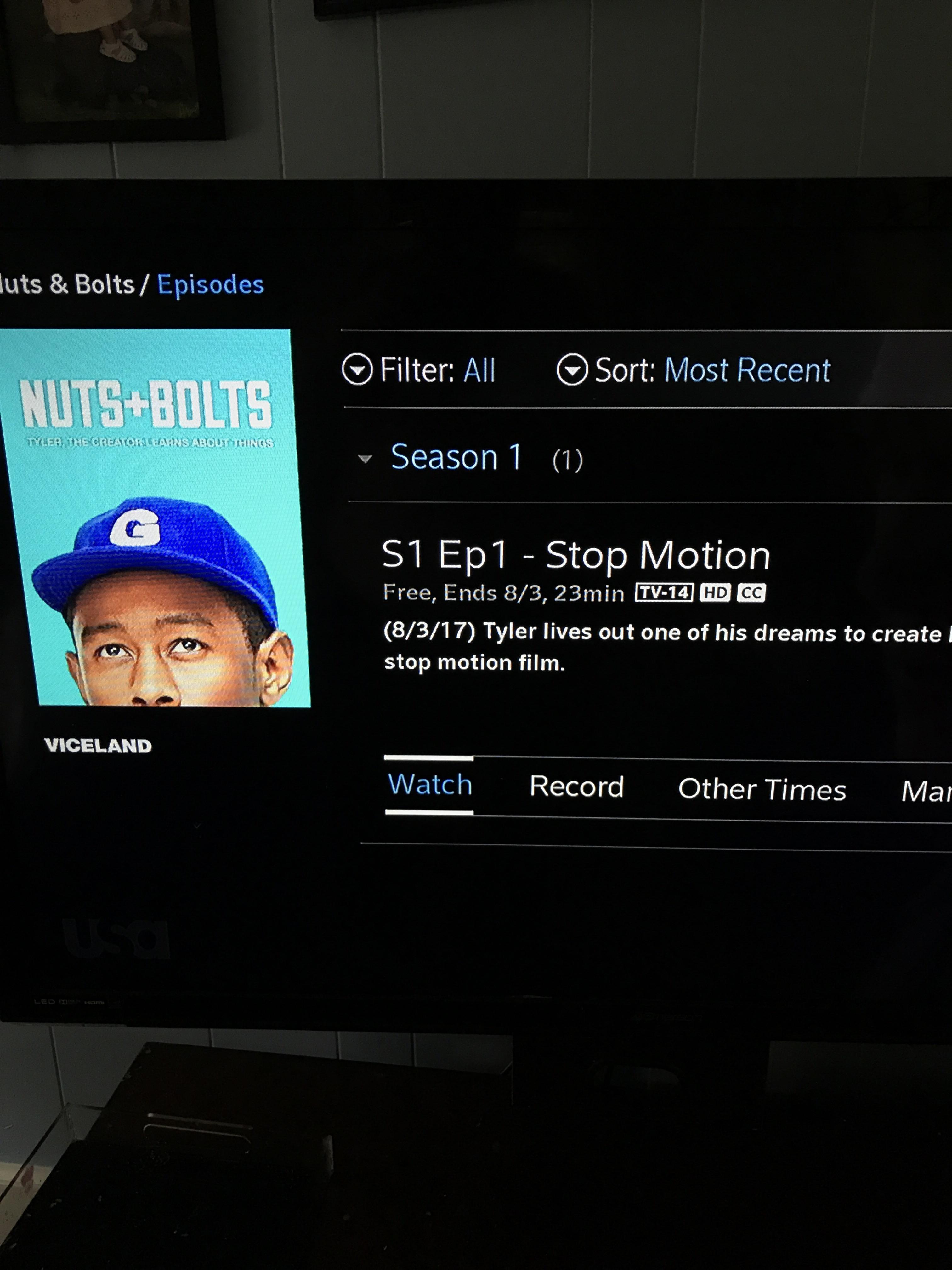
Task: Change the Most Recent sort option
Action: [747, 370]
